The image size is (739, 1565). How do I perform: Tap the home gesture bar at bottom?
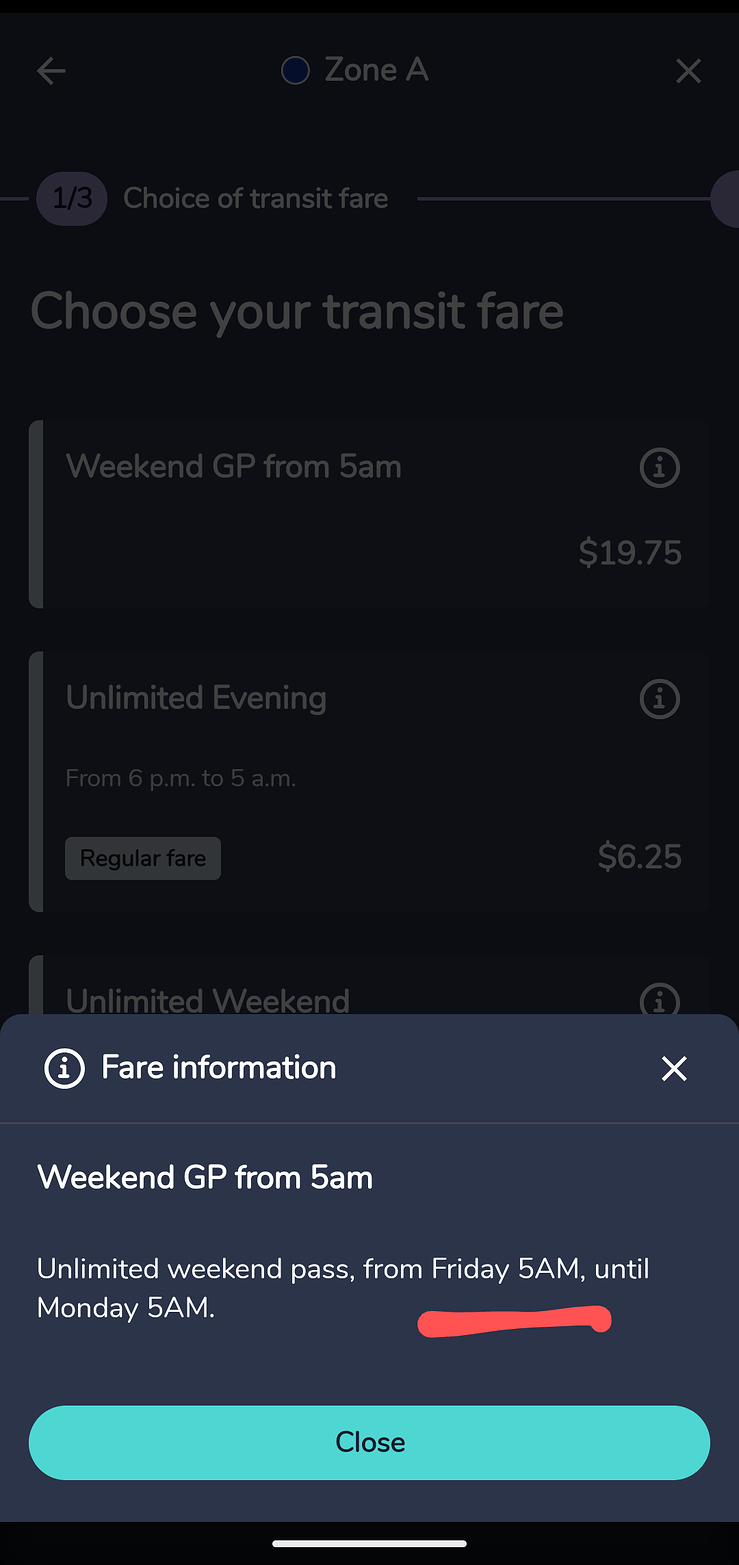pos(369,1544)
